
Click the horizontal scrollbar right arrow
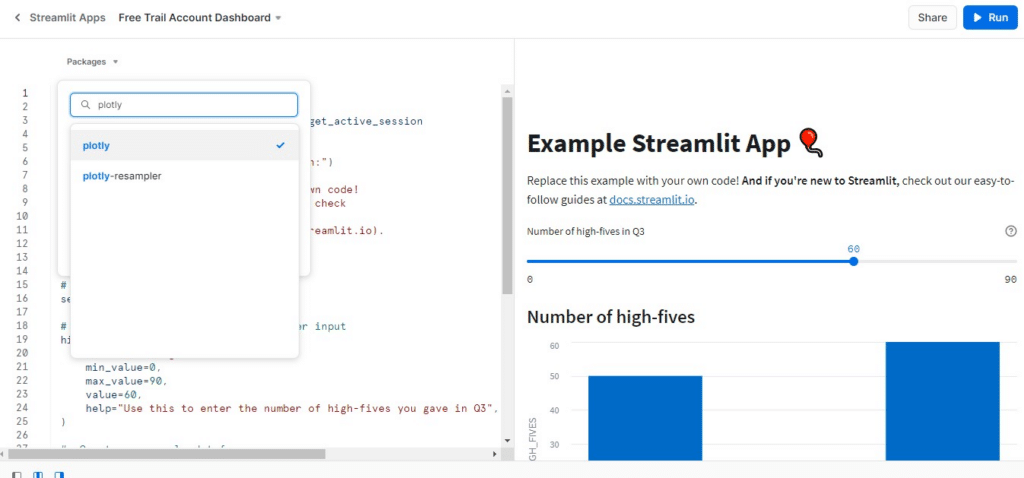495,453
